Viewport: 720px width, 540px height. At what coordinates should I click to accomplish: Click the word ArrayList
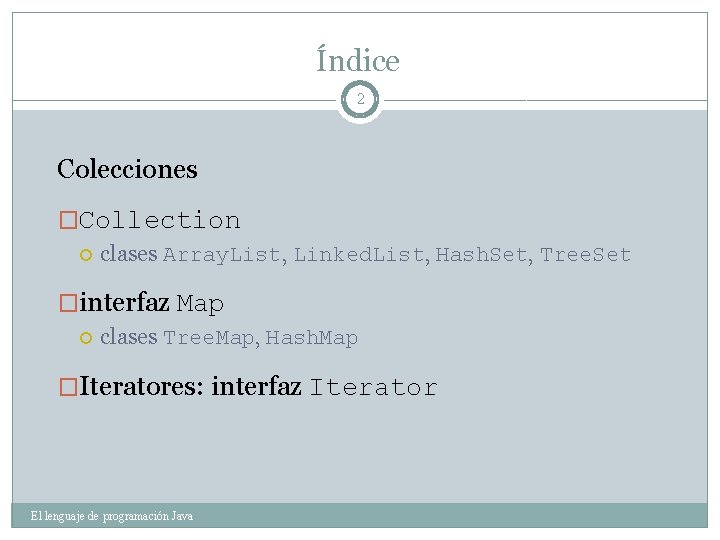point(222,255)
